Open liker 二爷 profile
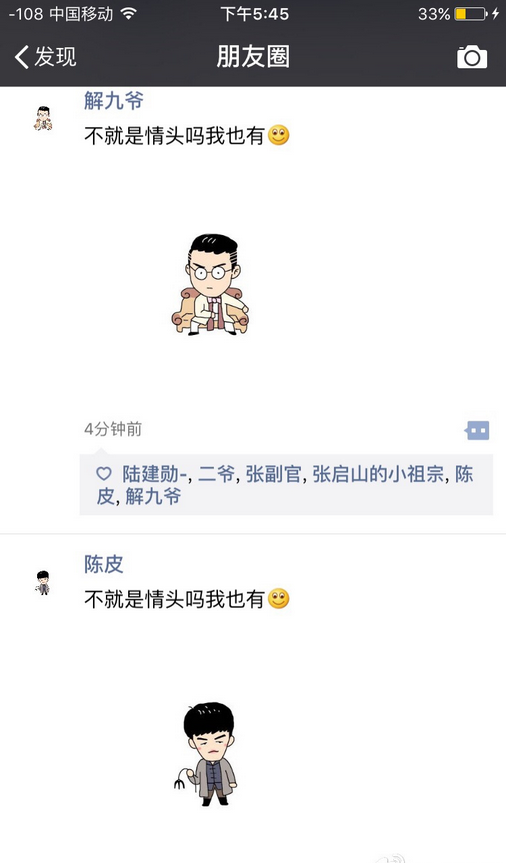The height and width of the screenshot is (863, 510). click(217, 474)
